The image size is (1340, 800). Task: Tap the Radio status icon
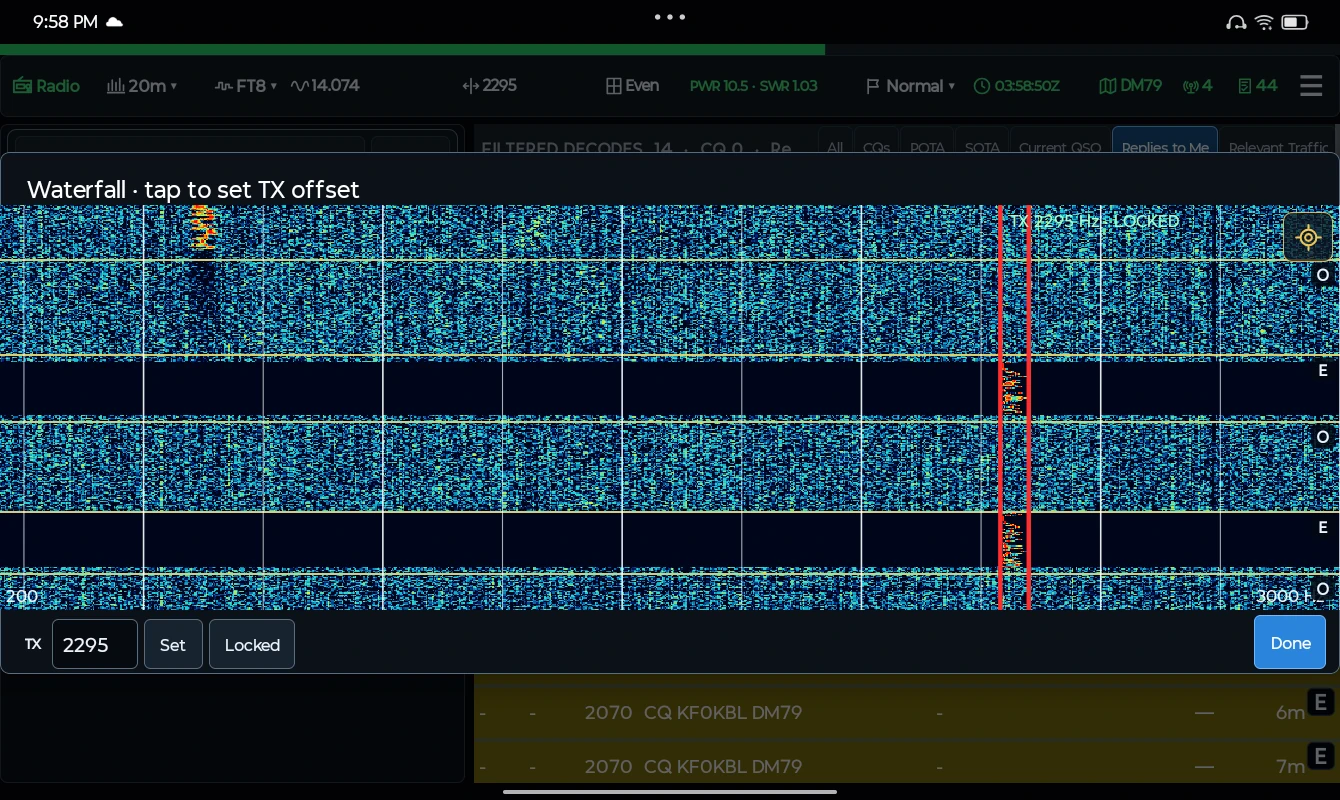[x=46, y=86]
